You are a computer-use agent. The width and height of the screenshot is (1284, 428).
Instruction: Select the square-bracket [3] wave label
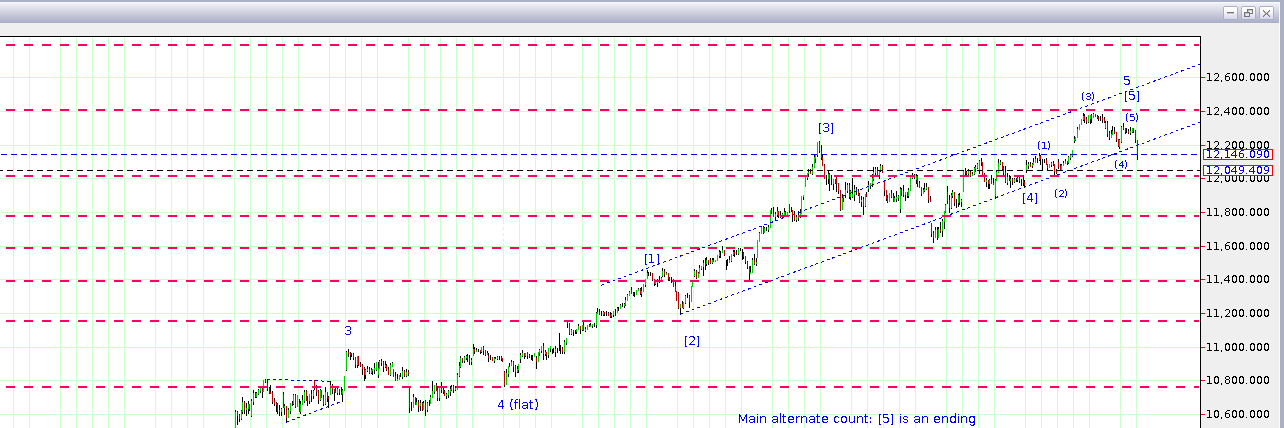click(x=826, y=128)
